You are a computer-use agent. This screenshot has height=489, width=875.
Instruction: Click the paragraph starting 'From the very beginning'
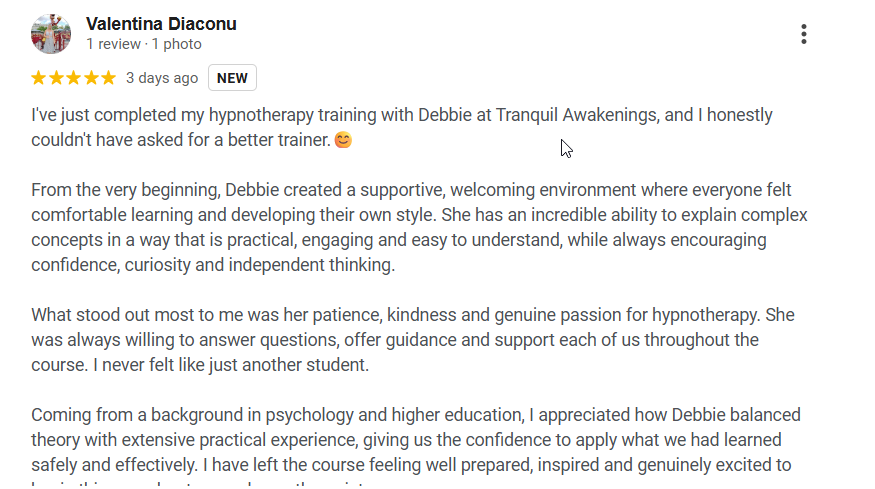pos(419,227)
